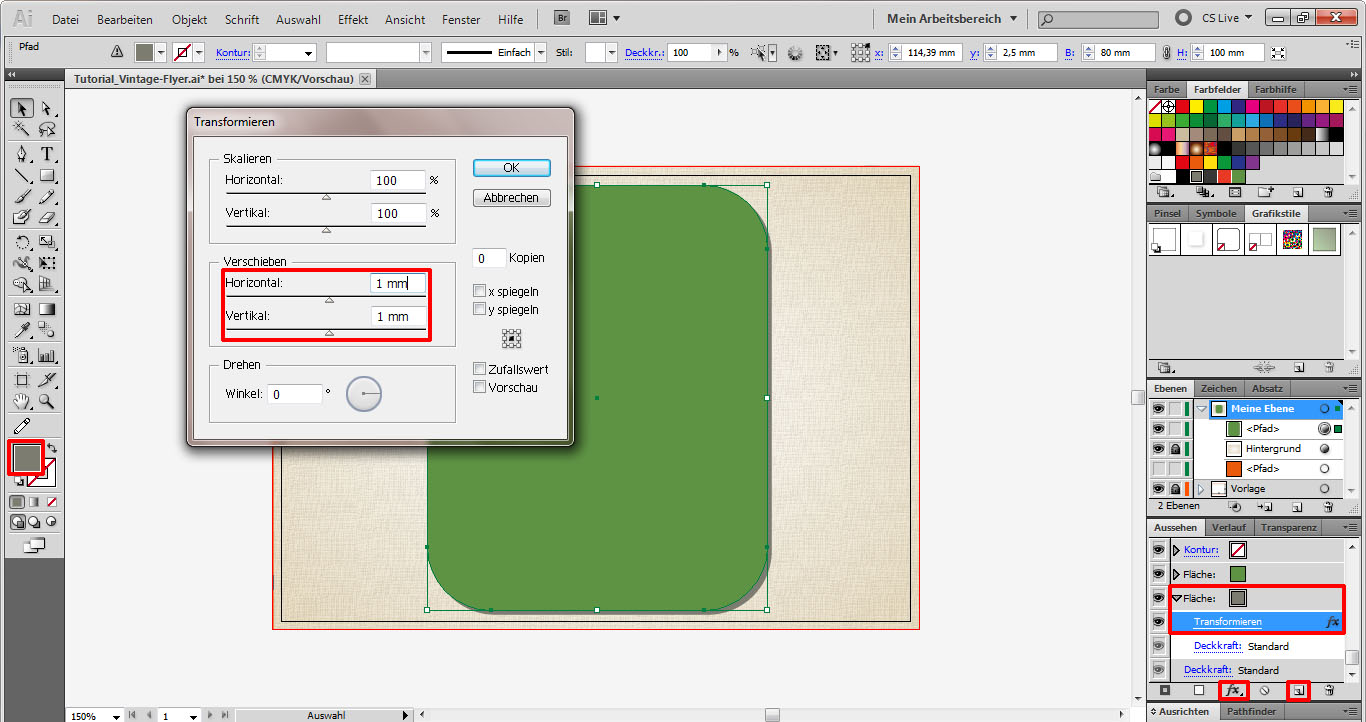Select the Pen tool
This screenshot has height=722, width=1366.
(x=22, y=154)
